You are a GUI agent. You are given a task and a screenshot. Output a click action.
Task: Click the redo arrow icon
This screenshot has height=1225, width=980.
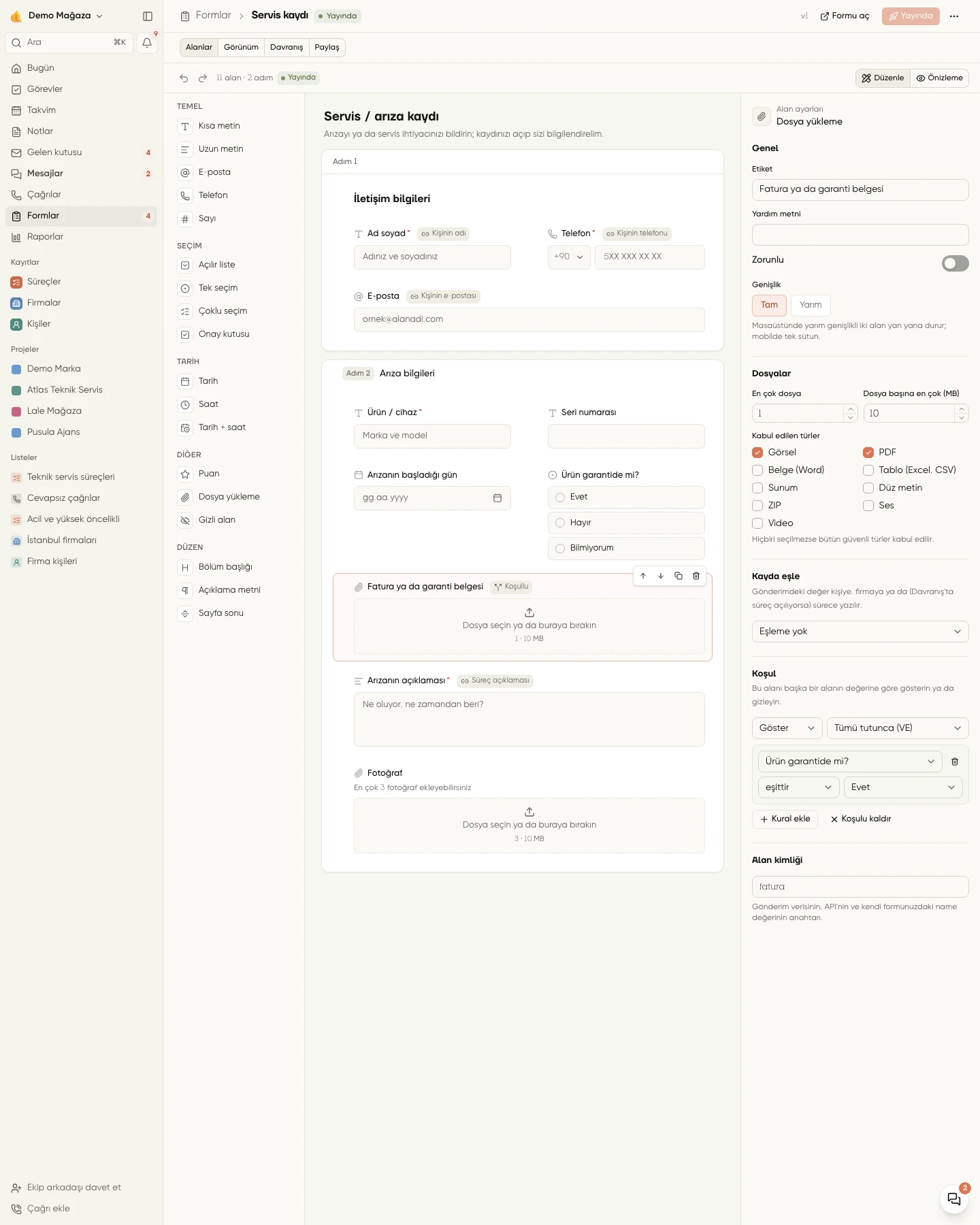203,78
